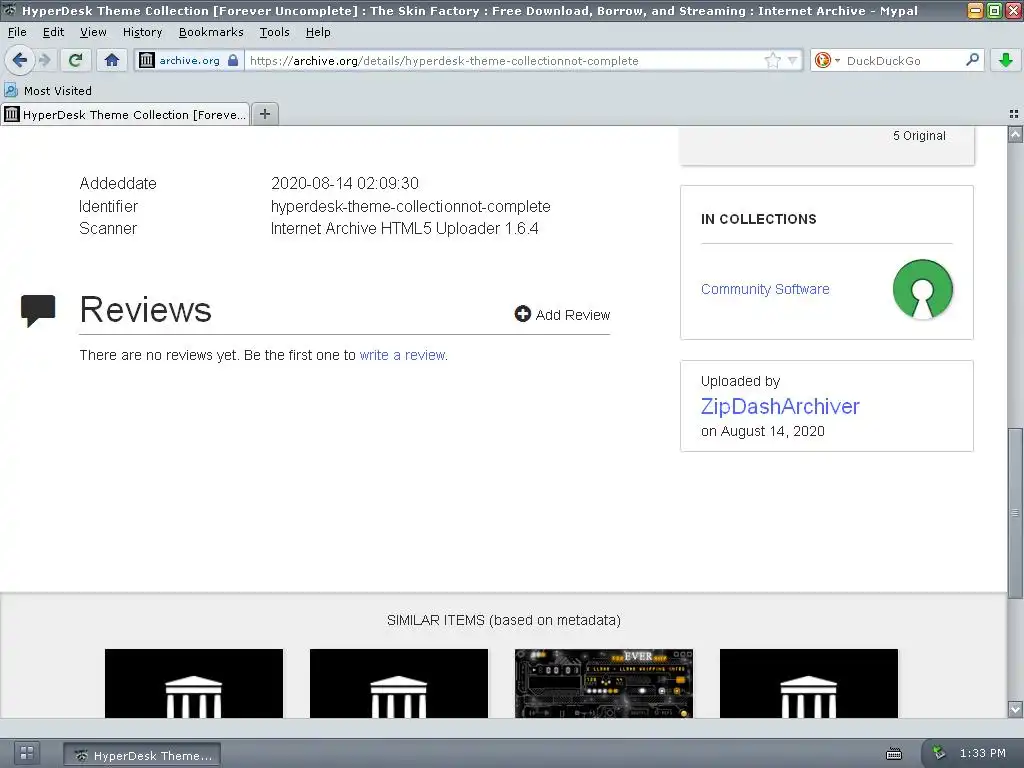Open the View menu
The image size is (1024, 768).
93,32
